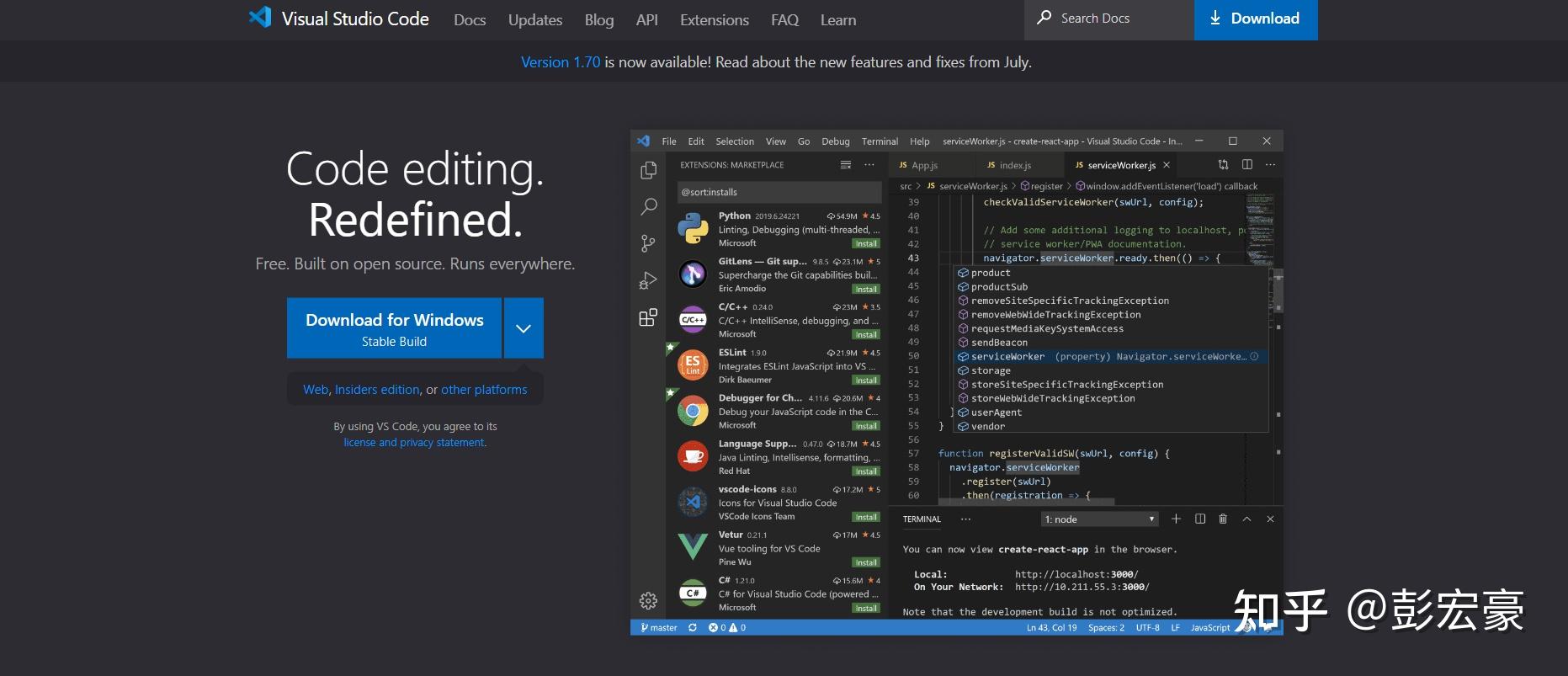Click the Search Docs input field

click(x=1109, y=19)
